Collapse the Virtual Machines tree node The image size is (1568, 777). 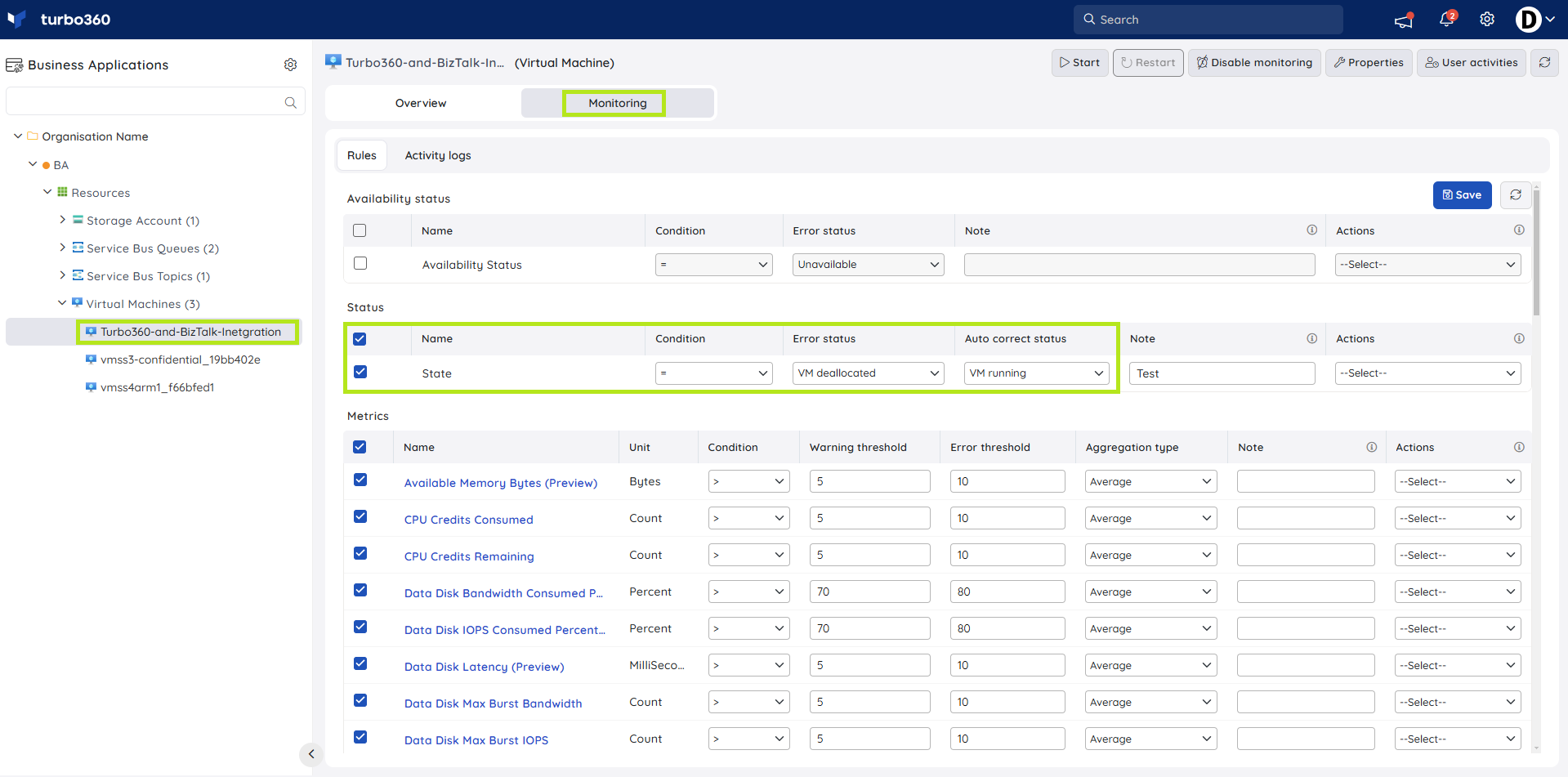62,303
